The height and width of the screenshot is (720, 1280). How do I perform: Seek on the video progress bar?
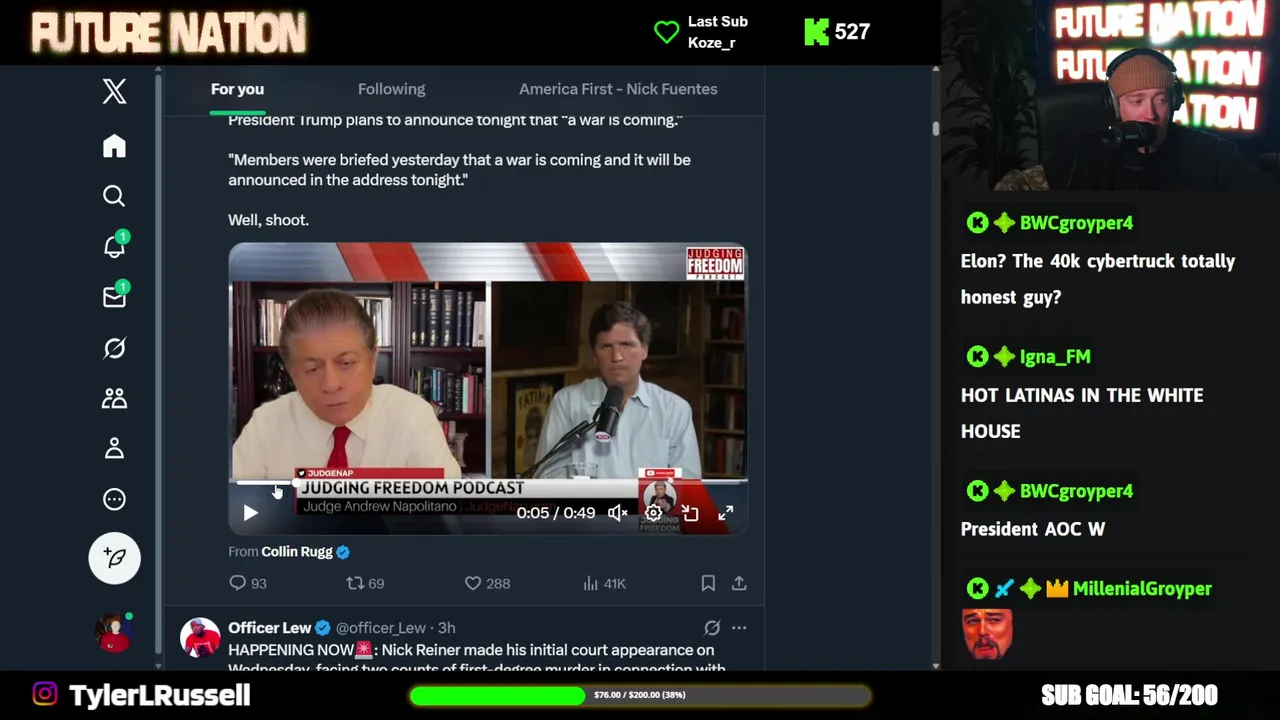click(488, 483)
